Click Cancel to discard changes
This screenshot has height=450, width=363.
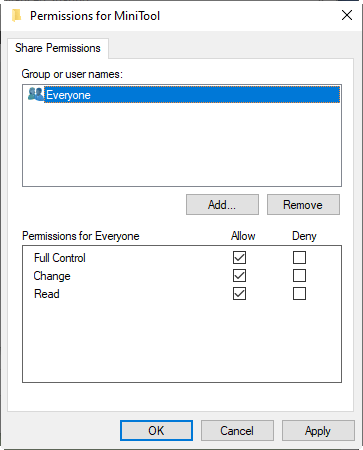click(x=237, y=431)
